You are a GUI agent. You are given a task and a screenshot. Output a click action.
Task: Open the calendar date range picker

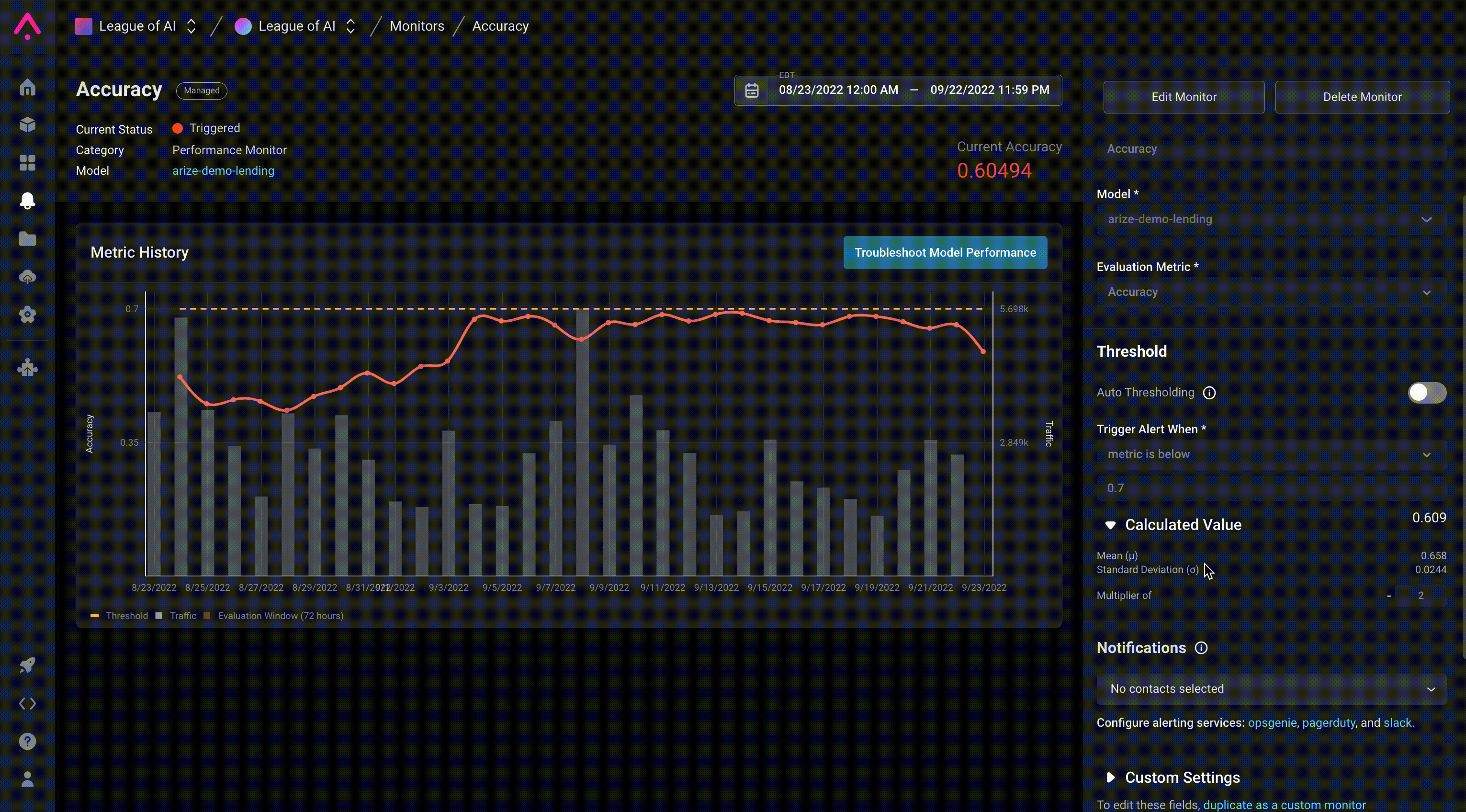tap(752, 90)
